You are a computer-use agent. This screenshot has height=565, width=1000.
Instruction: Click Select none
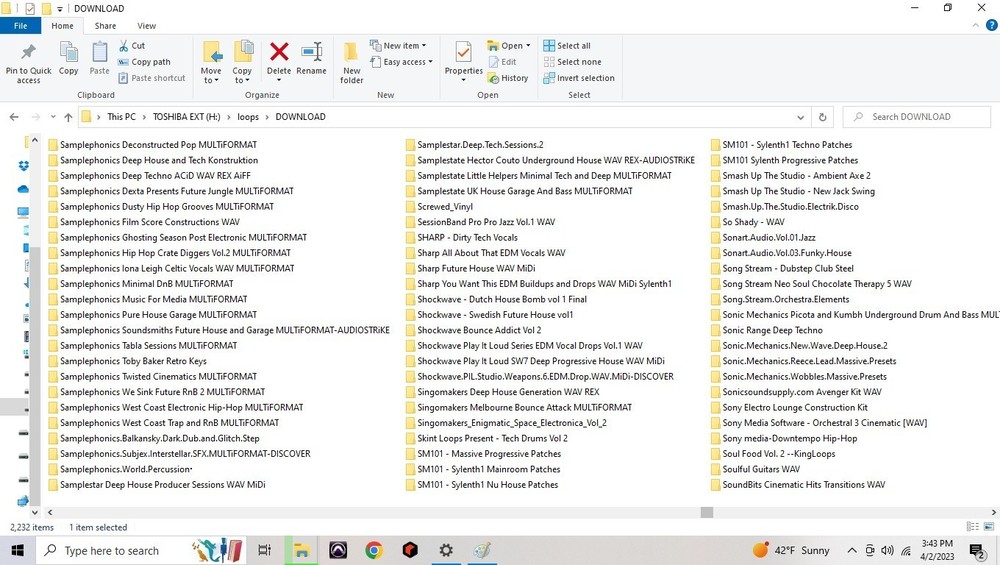pos(573,62)
